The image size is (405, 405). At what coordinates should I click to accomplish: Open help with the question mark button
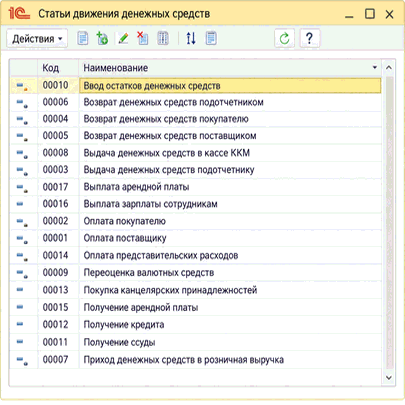pos(310,38)
